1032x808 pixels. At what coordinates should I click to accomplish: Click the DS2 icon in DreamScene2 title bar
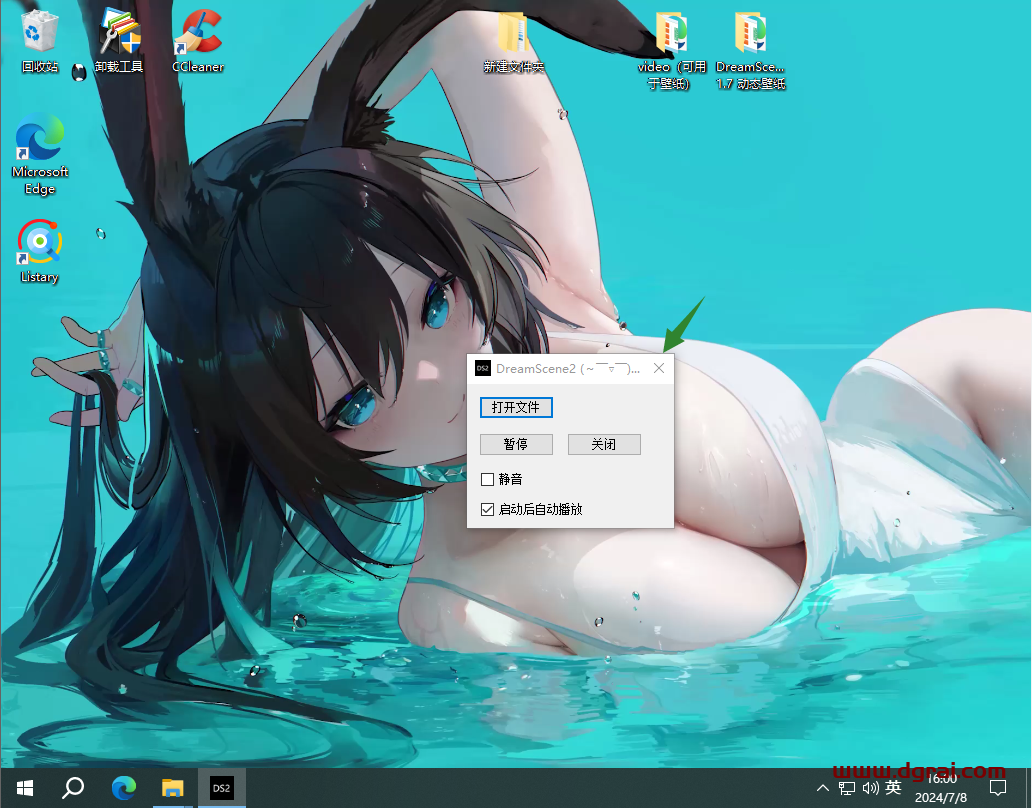pyautogui.click(x=482, y=368)
